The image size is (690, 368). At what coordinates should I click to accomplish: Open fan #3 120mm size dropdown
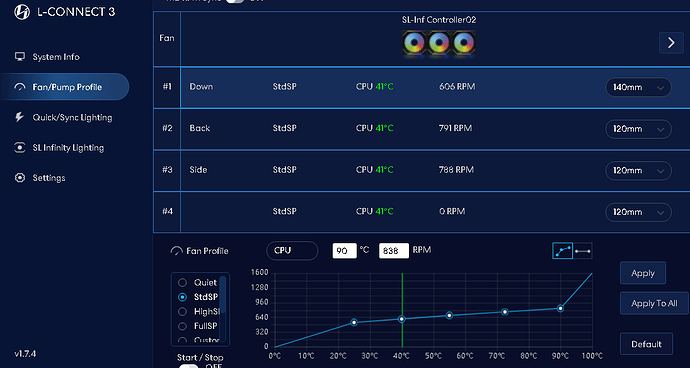(x=639, y=170)
